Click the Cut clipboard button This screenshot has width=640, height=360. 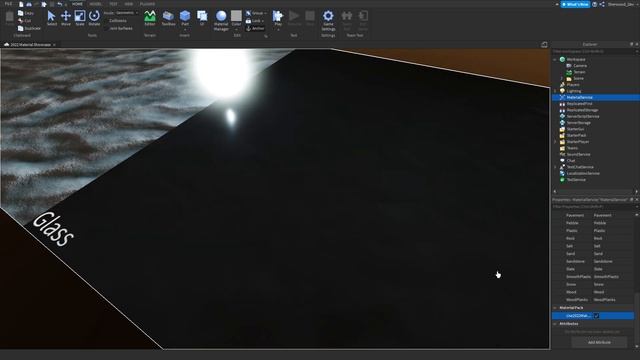tap(24, 21)
